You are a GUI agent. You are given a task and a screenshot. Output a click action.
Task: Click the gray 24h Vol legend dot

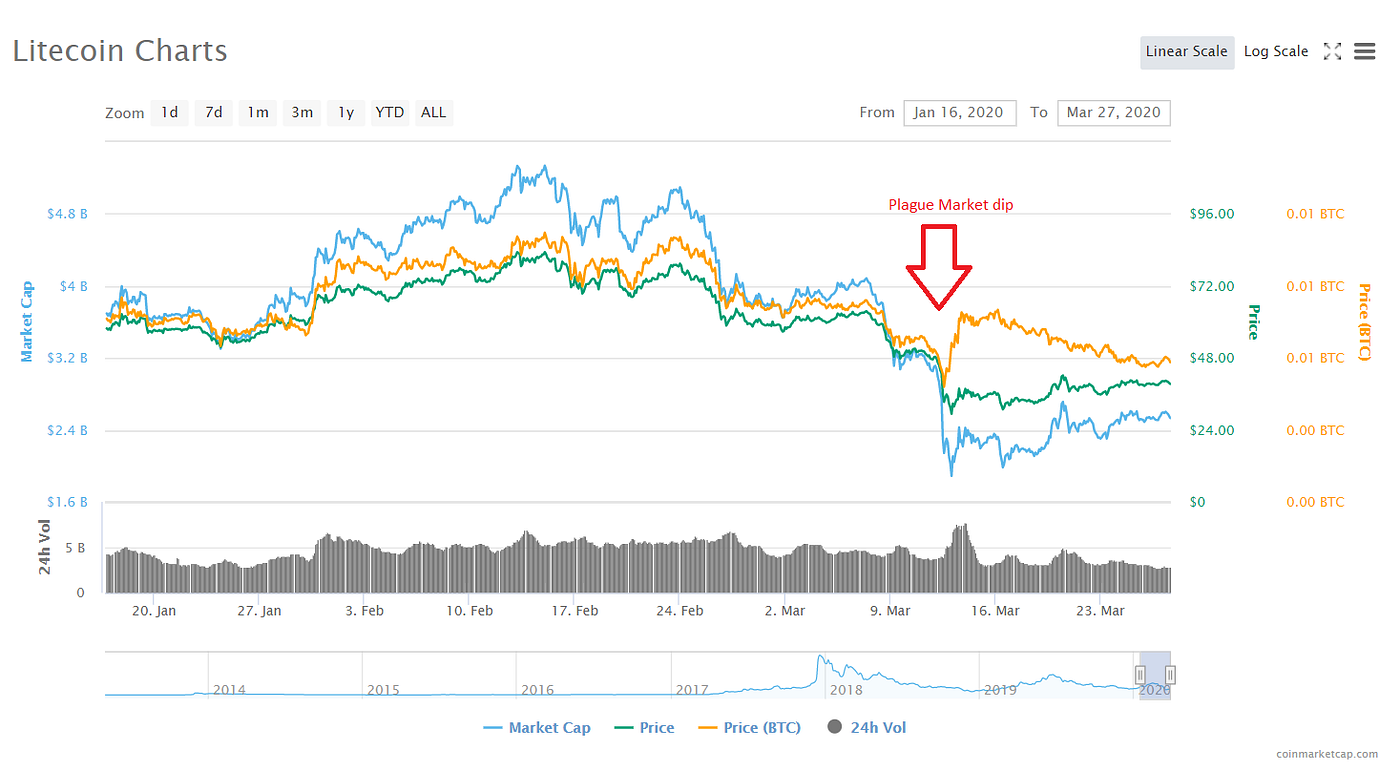[x=836, y=727]
